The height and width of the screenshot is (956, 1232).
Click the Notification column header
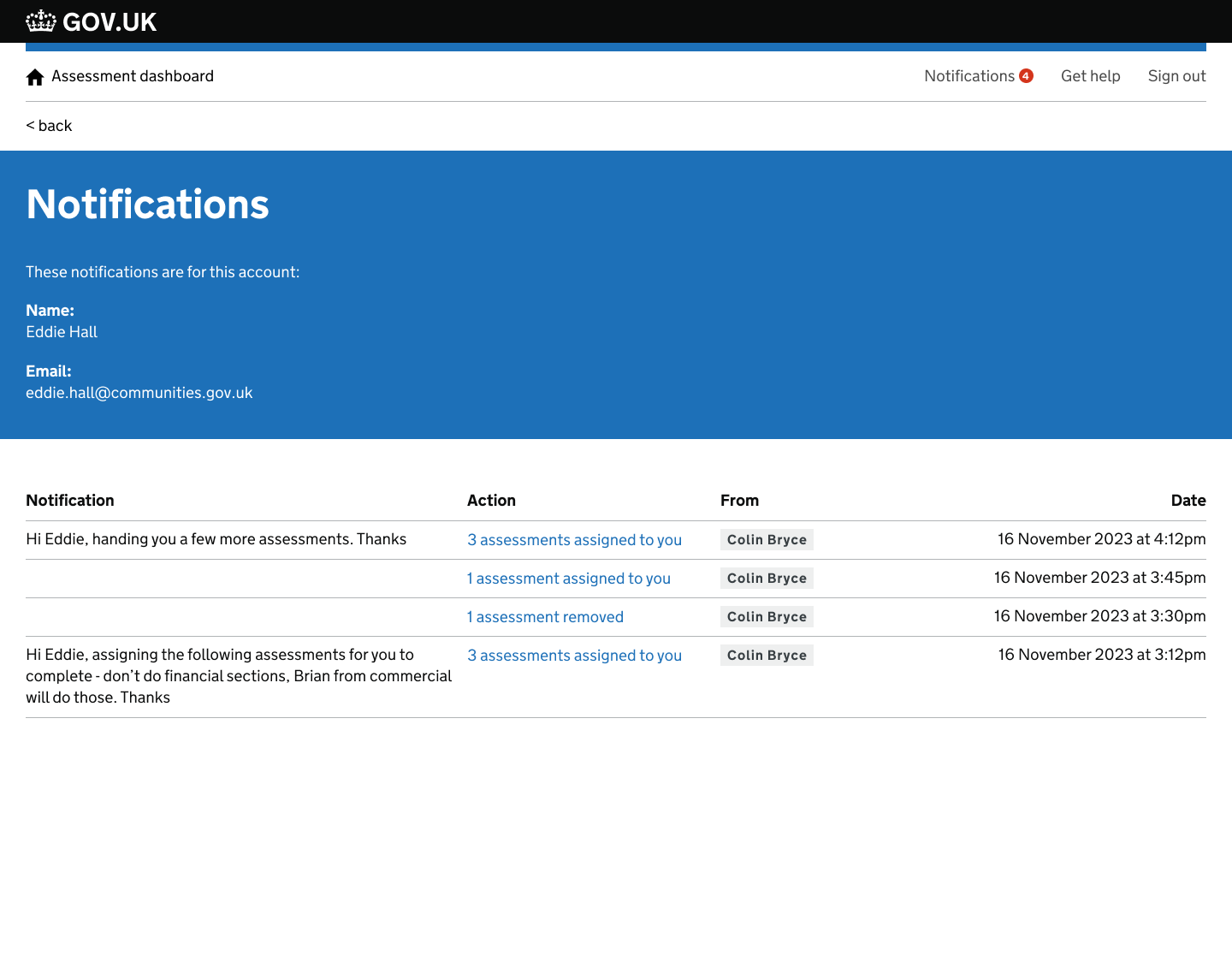70,501
